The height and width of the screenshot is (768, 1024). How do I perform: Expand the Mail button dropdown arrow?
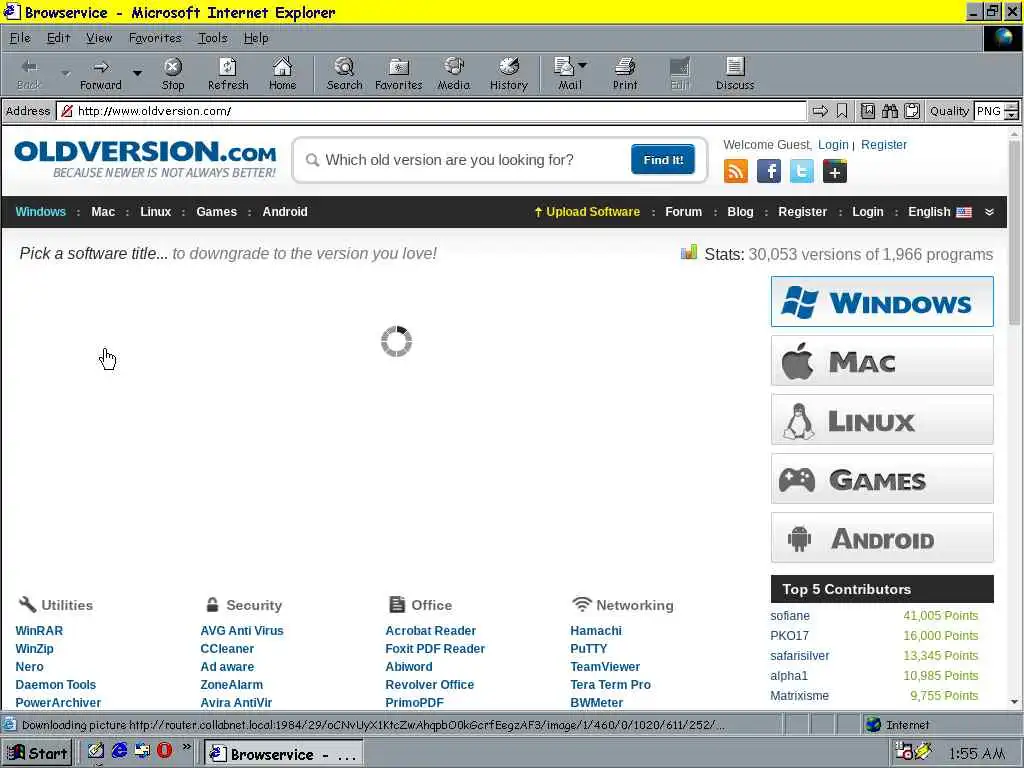[x=583, y=65]
